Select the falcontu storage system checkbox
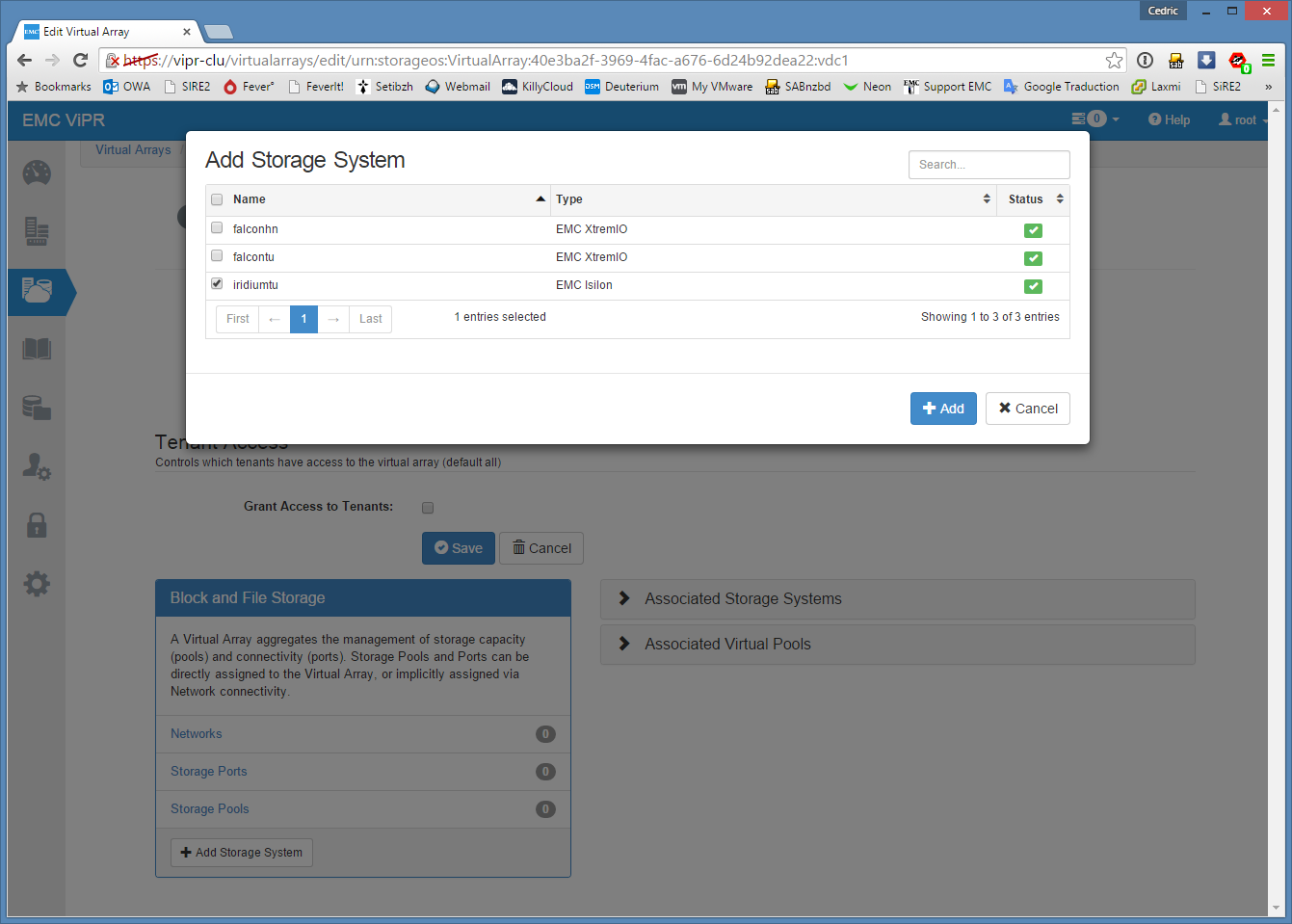This screenshot has width=1292, height=924. click(x=217, y=256)
